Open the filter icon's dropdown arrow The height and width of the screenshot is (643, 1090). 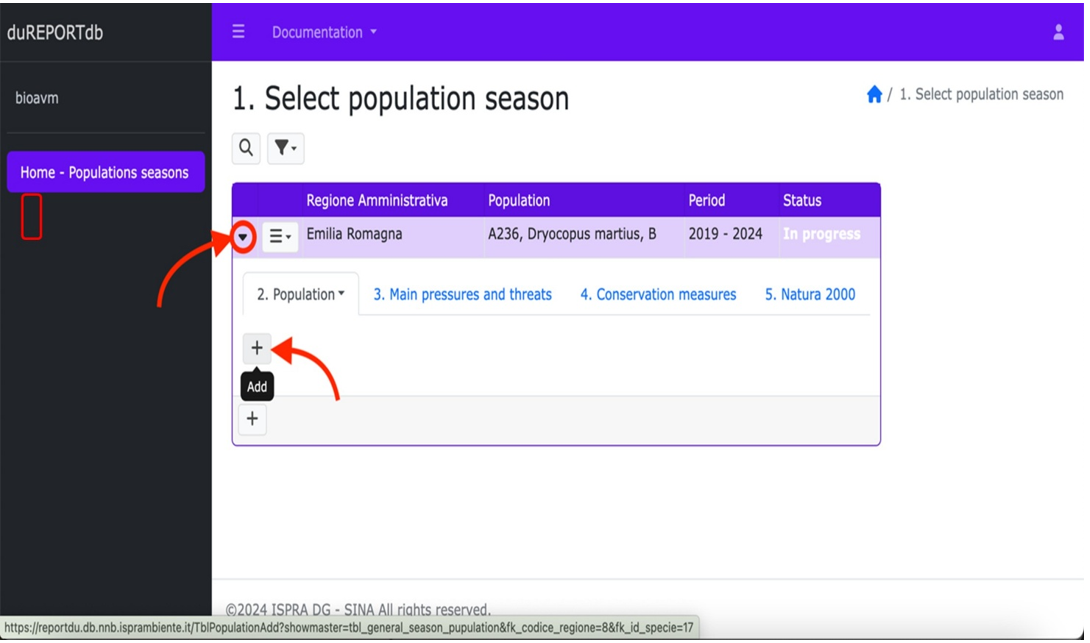(x=293, y=148)
